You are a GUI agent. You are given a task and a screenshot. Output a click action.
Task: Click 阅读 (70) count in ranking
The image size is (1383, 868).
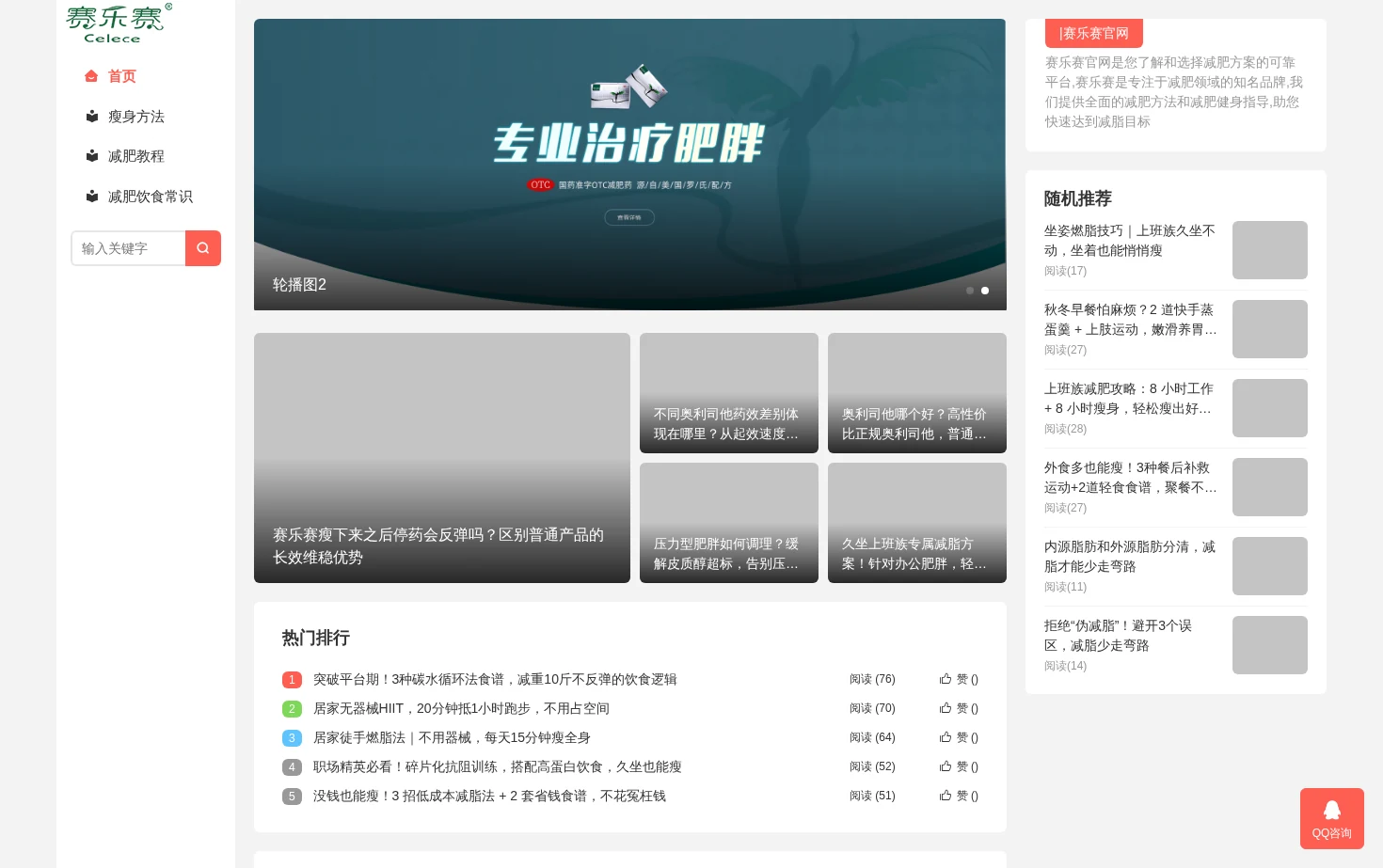[x=872, y=708]
